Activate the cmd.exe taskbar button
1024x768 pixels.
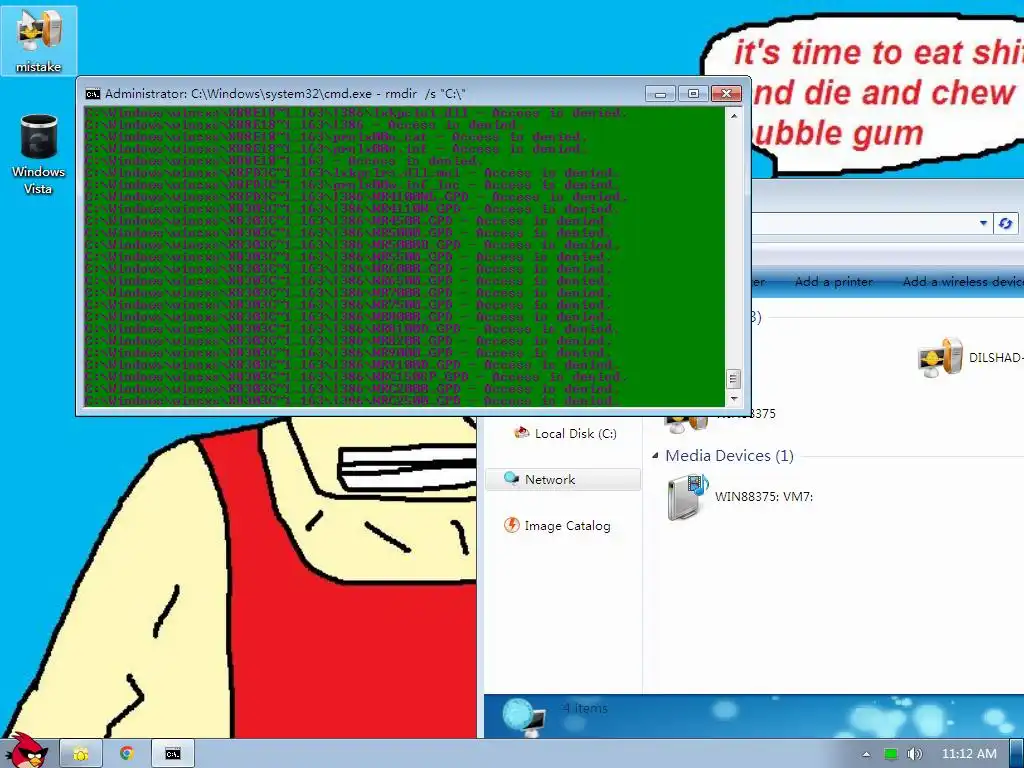(172, 754)
